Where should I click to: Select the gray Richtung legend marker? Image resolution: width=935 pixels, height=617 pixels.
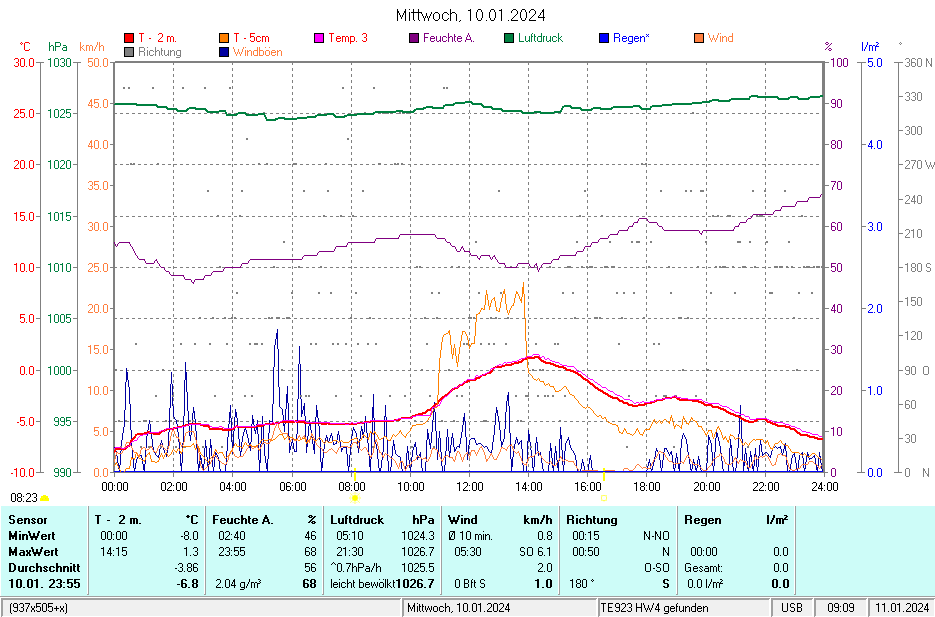click(129, 51)
